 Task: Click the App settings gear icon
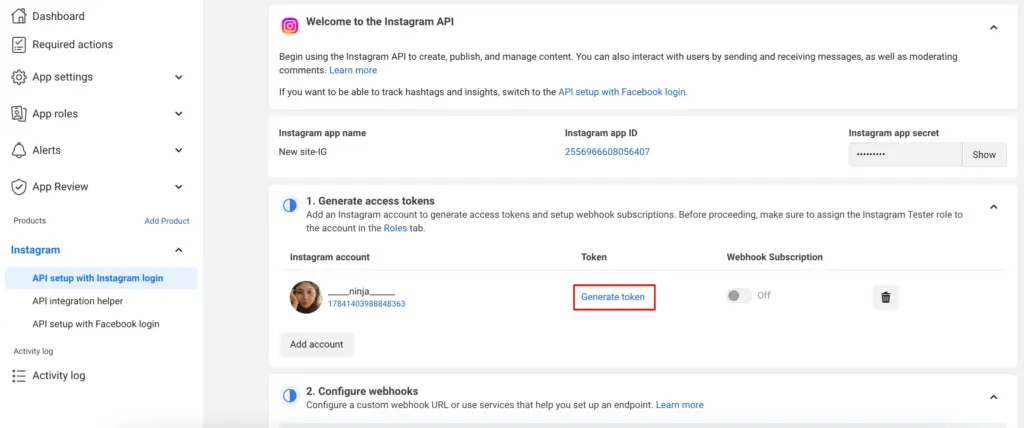coord(19,77)
